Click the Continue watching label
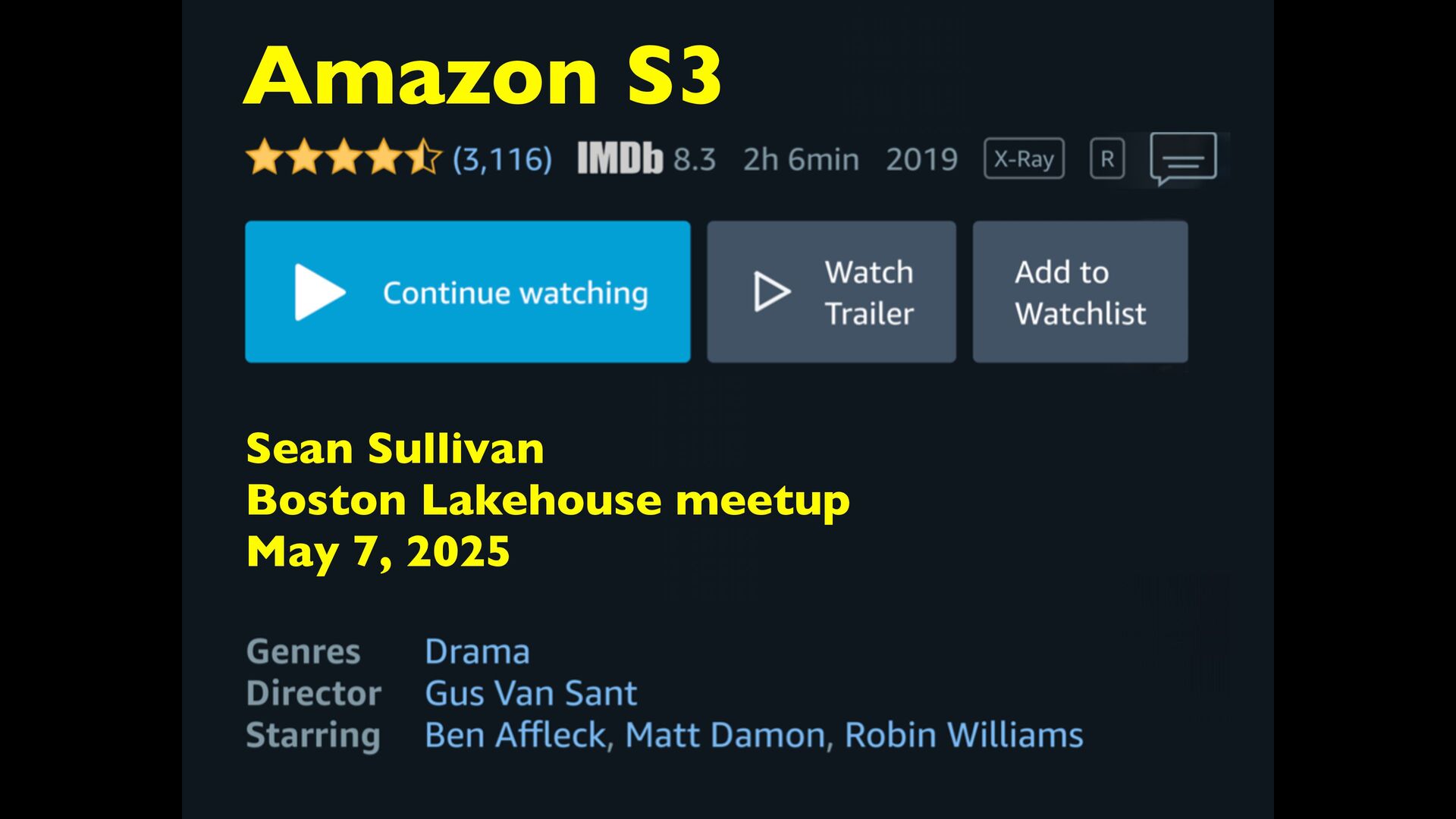1456x819 pixels. (515, 293)
